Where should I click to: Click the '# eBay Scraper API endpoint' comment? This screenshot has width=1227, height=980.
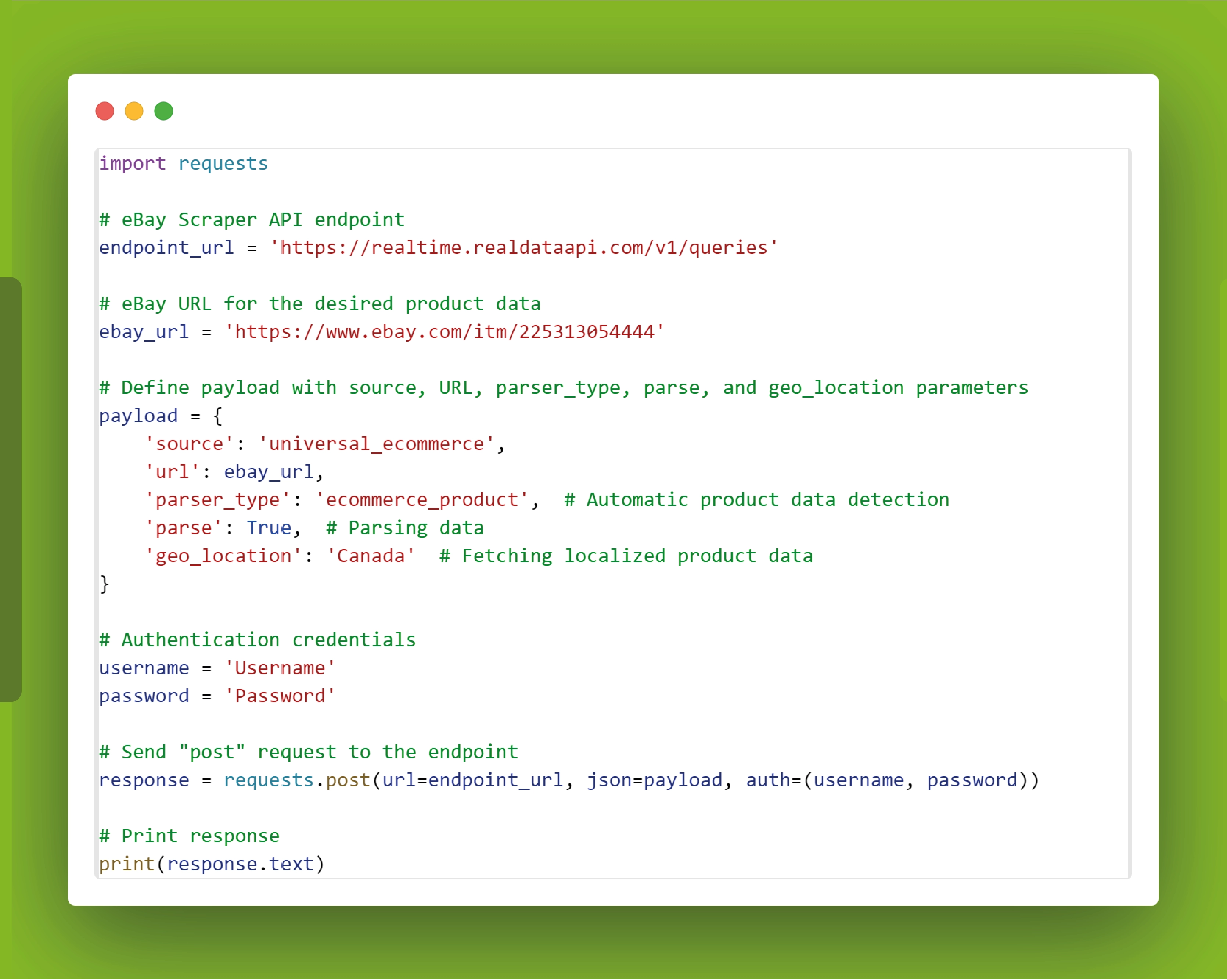(252, 220)
